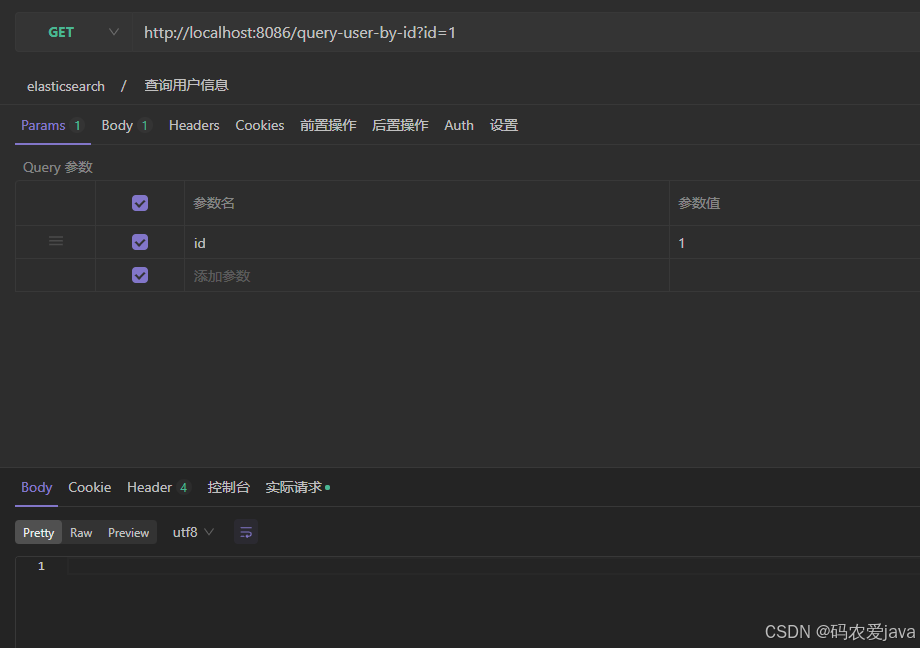The width and height of the screenshot is (920, 648).
Task: Open the 控制台 tab
Action: point(229,488)
